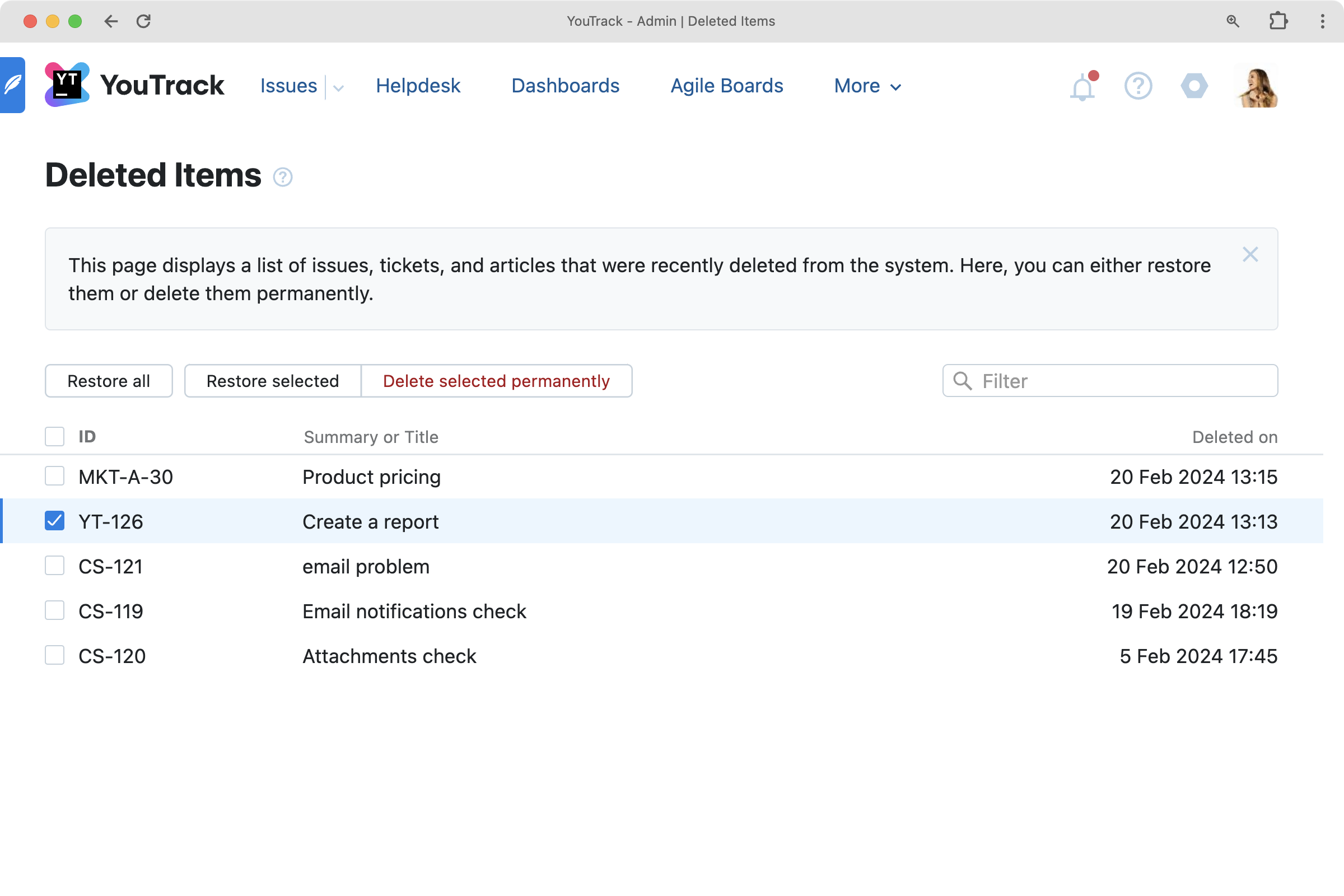
Task: Check the MKT-A-30 Product pricing checkbox
Action: (54, 476)
